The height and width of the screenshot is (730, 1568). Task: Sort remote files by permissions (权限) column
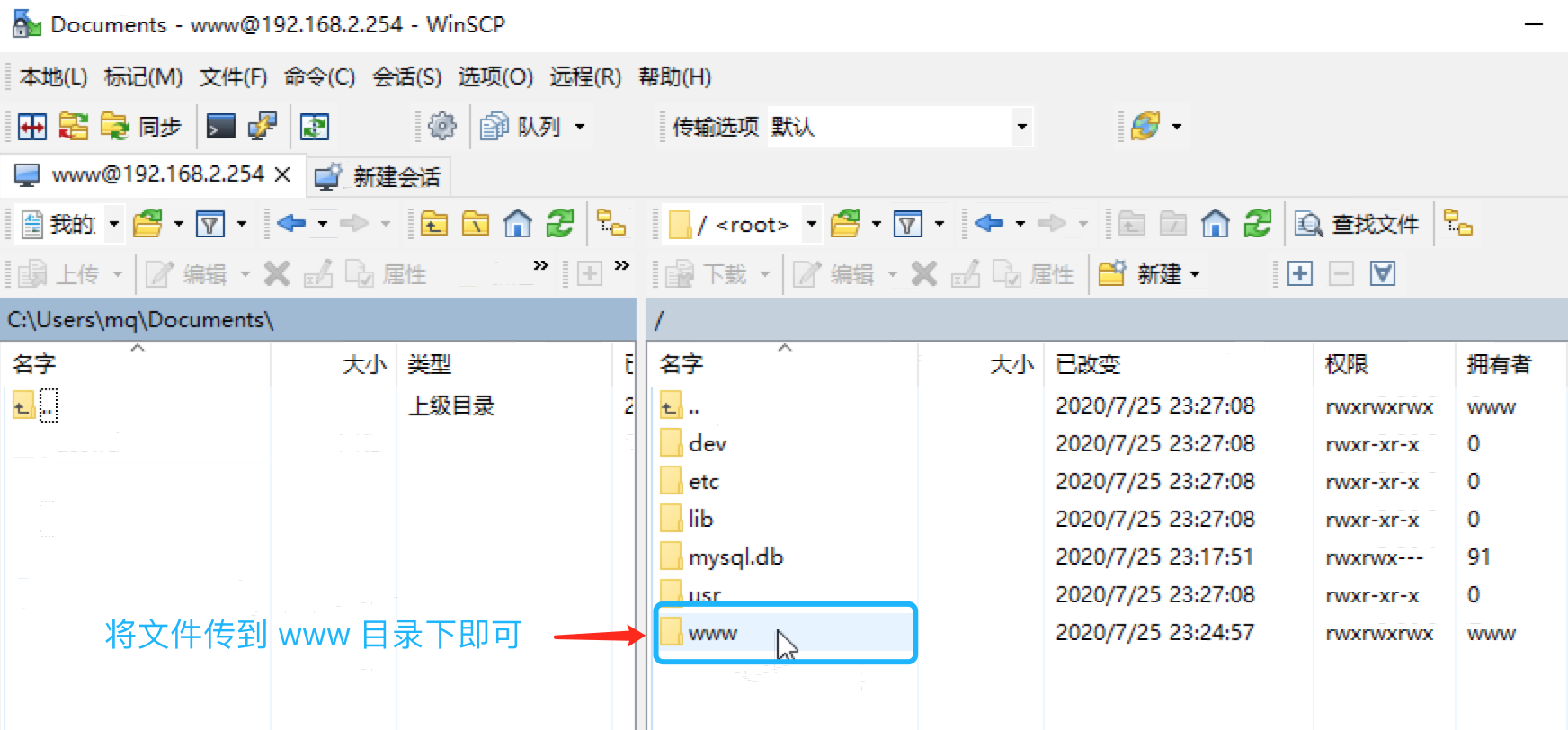point(1346,364)
